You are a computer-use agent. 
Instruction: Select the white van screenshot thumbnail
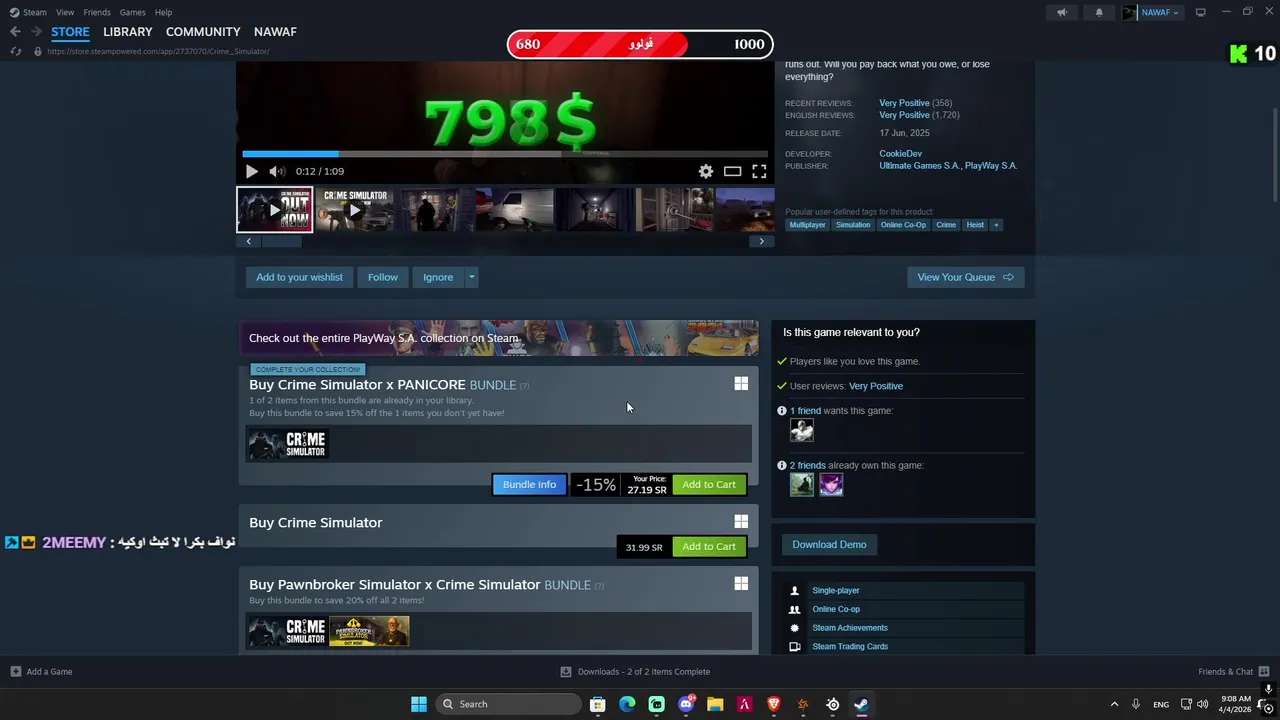(514, 209)
